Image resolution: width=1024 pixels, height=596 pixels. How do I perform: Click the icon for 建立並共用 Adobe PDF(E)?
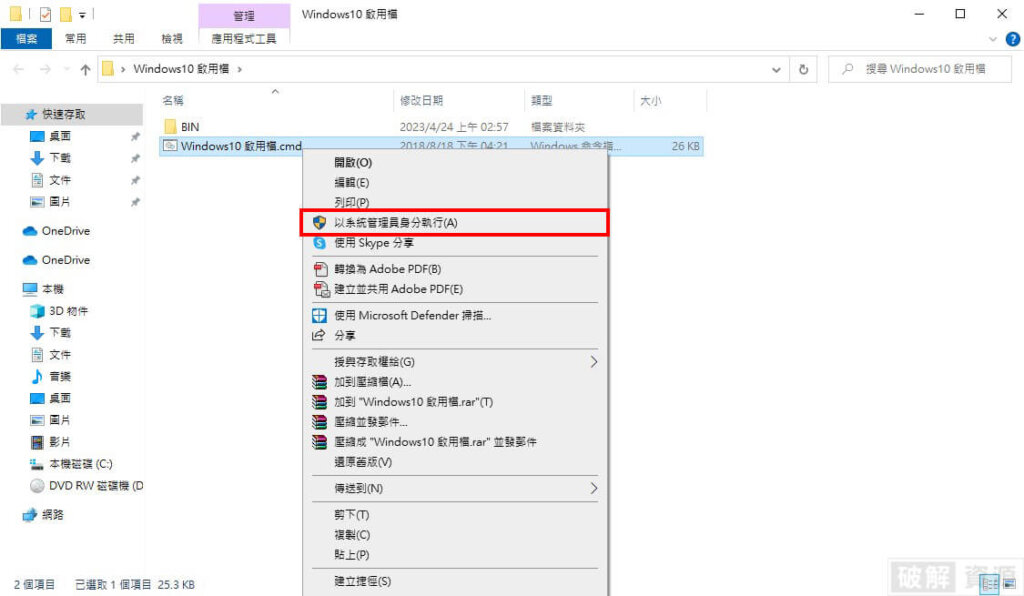tap(321, 289)
